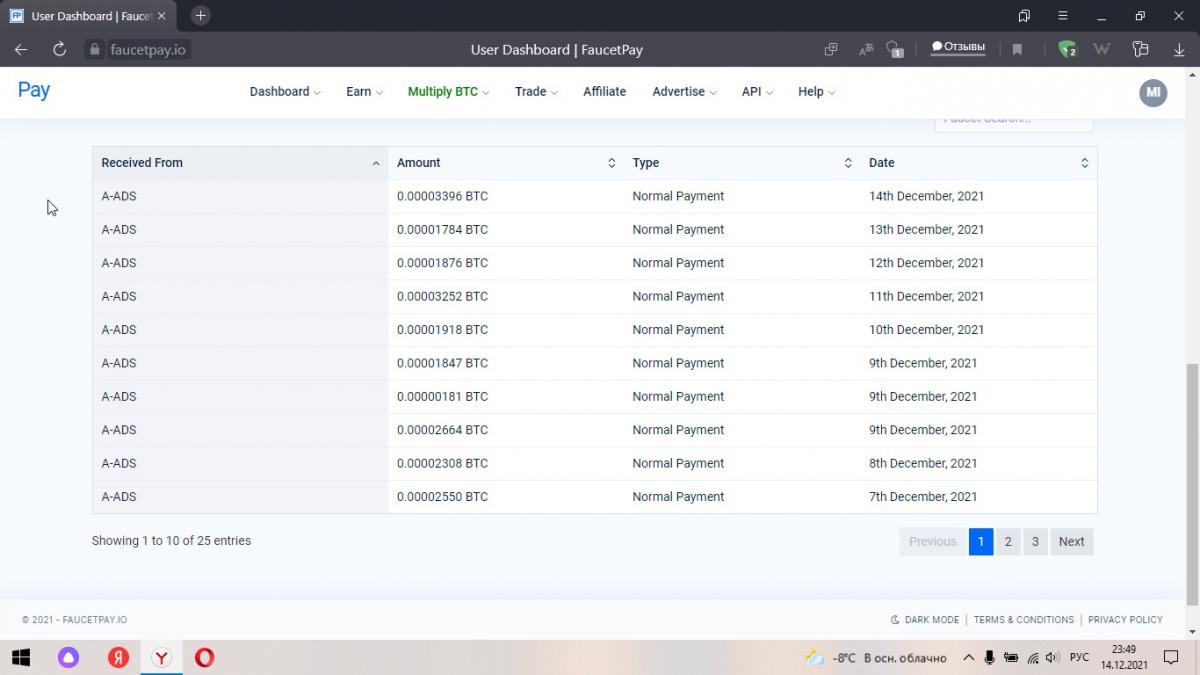Expand the API menu
The image size is (1200, 675).
coord(757,92)
